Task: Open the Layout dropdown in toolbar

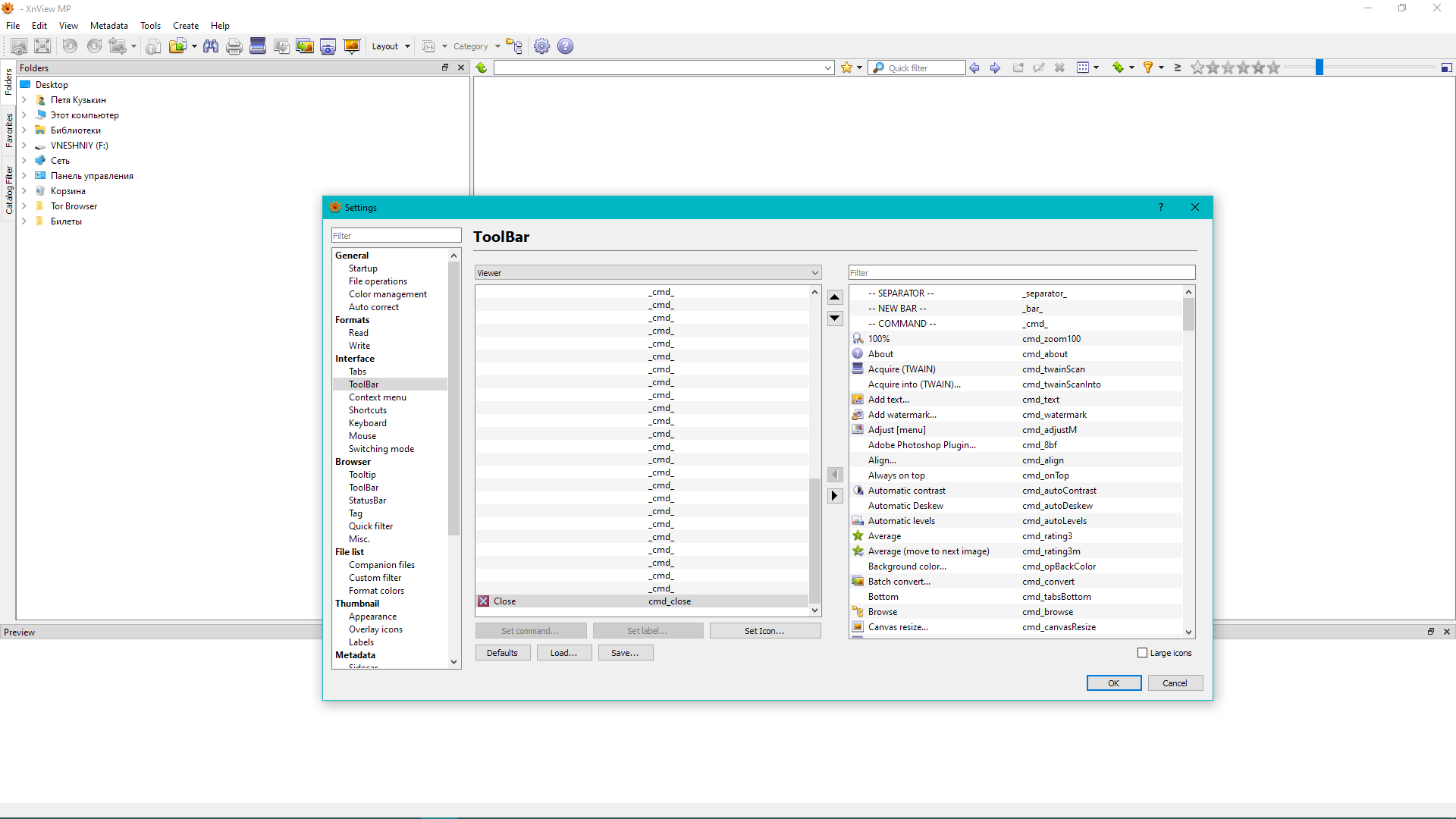Action: coord(391,46)
